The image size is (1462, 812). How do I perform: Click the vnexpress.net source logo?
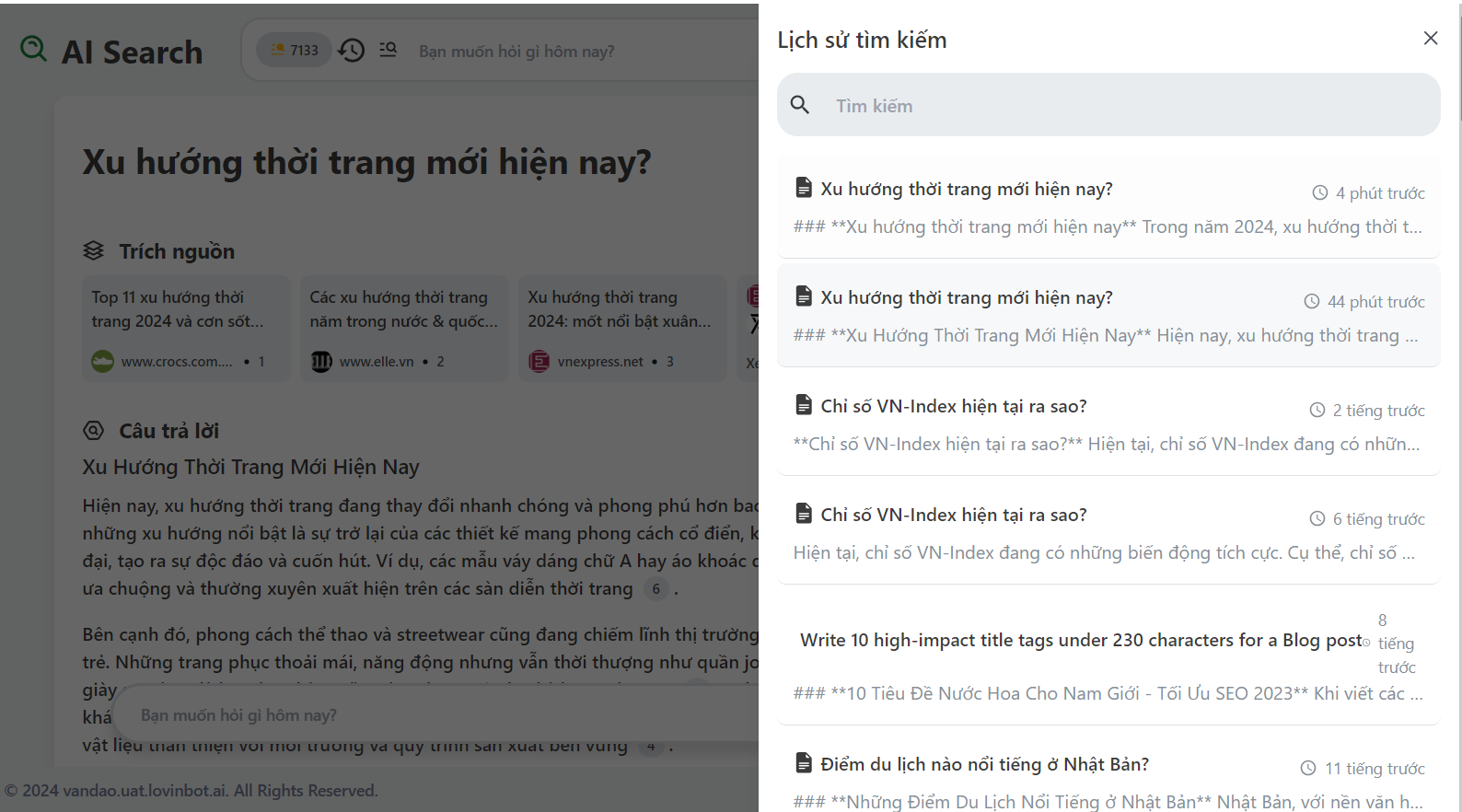(540, 362)
